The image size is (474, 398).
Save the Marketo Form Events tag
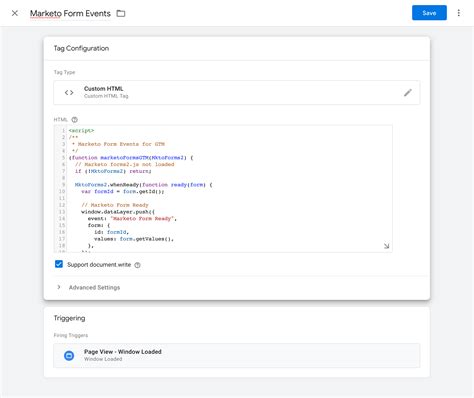coord(429,13)
